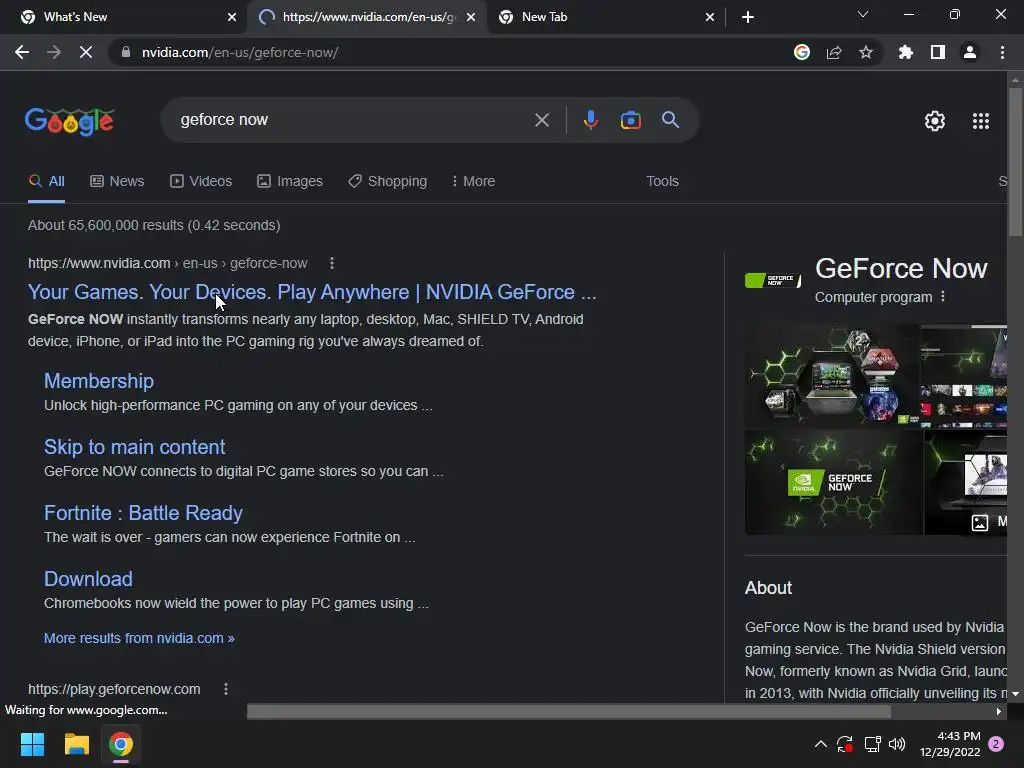Switch to News results

point(117,181)
